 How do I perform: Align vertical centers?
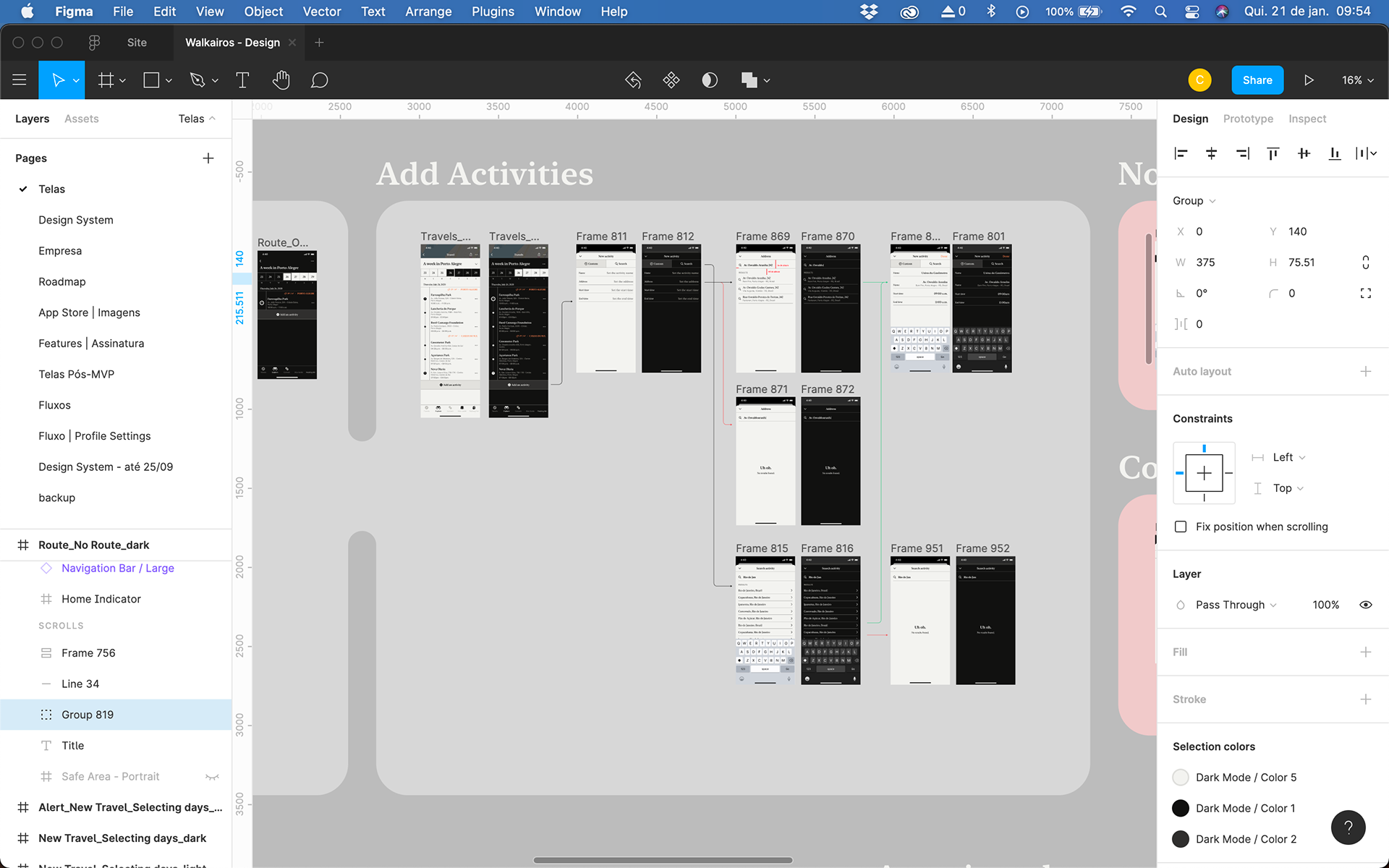tap(1304, 153)
